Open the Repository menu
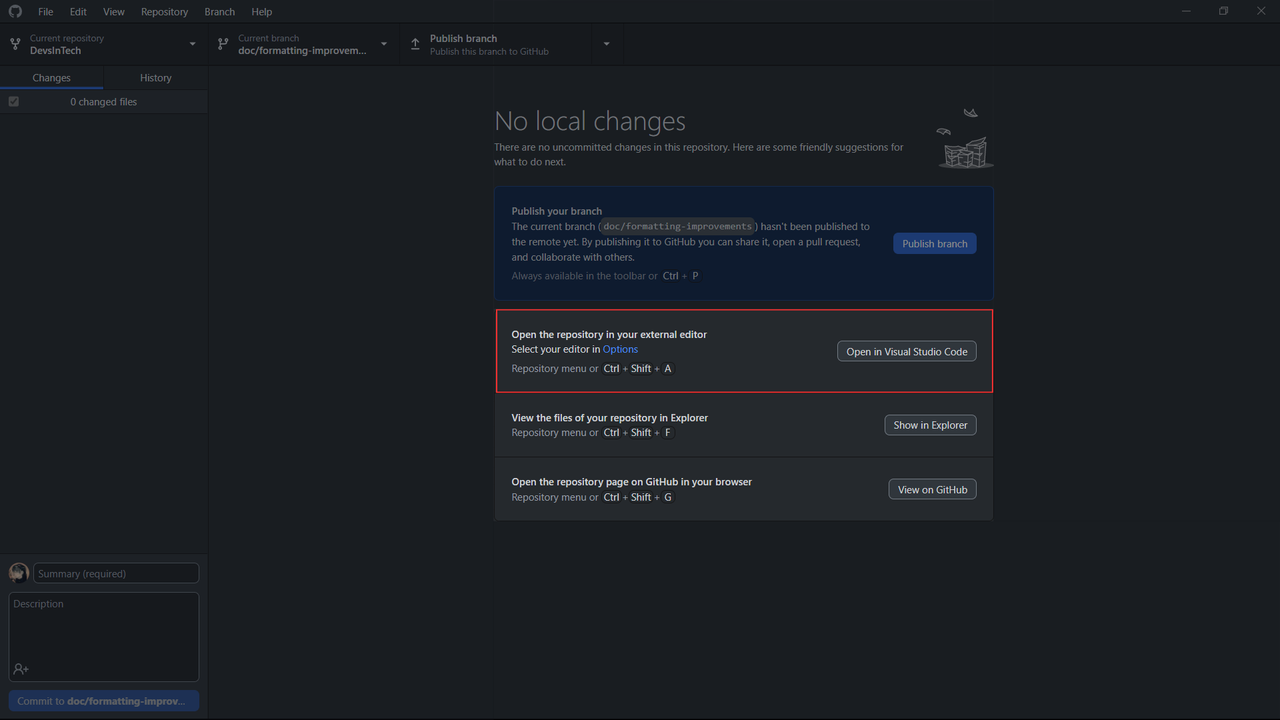Image resolution: width=1280 pixels, height=720 pixels. pos(164,12)
